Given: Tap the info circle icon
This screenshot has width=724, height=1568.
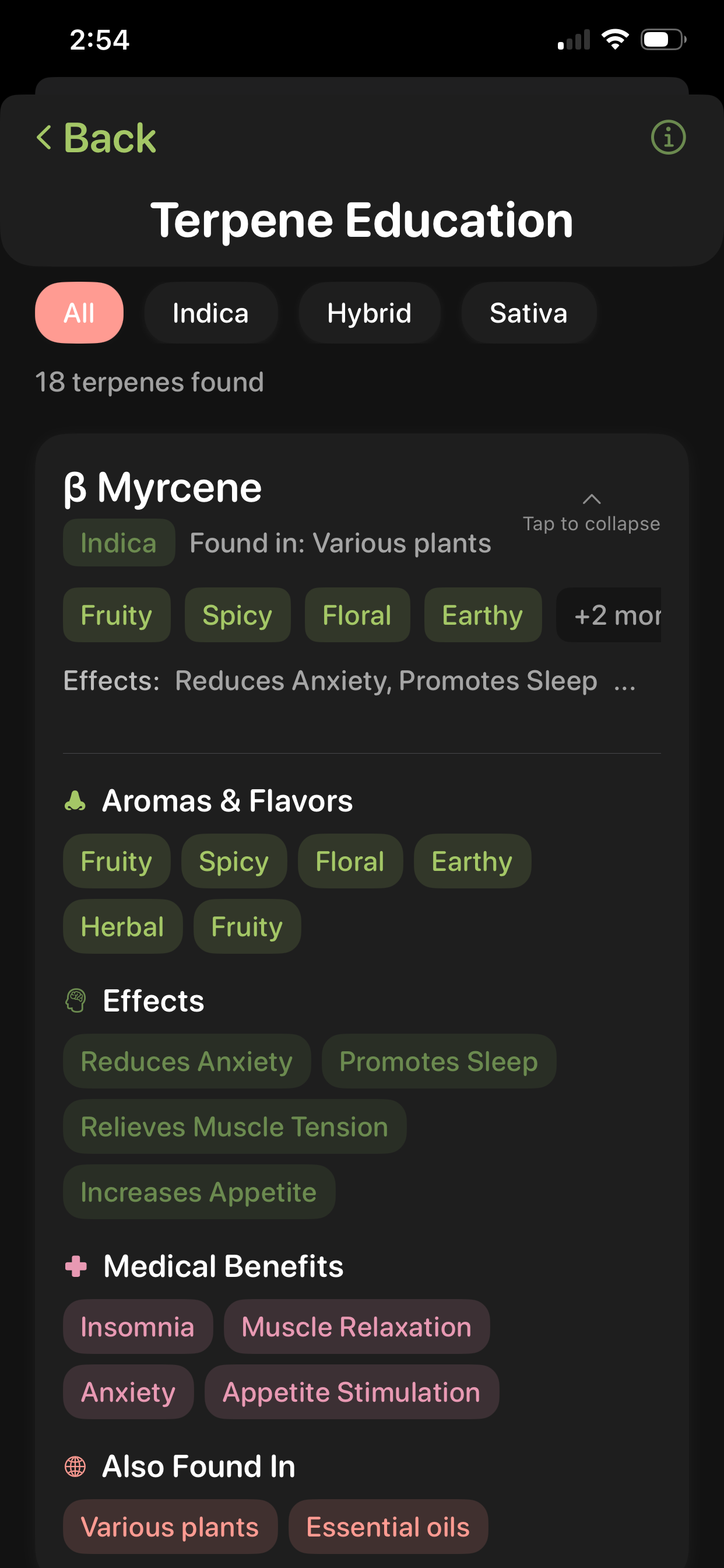Looking at the screenshot, I should pos(668,138).
